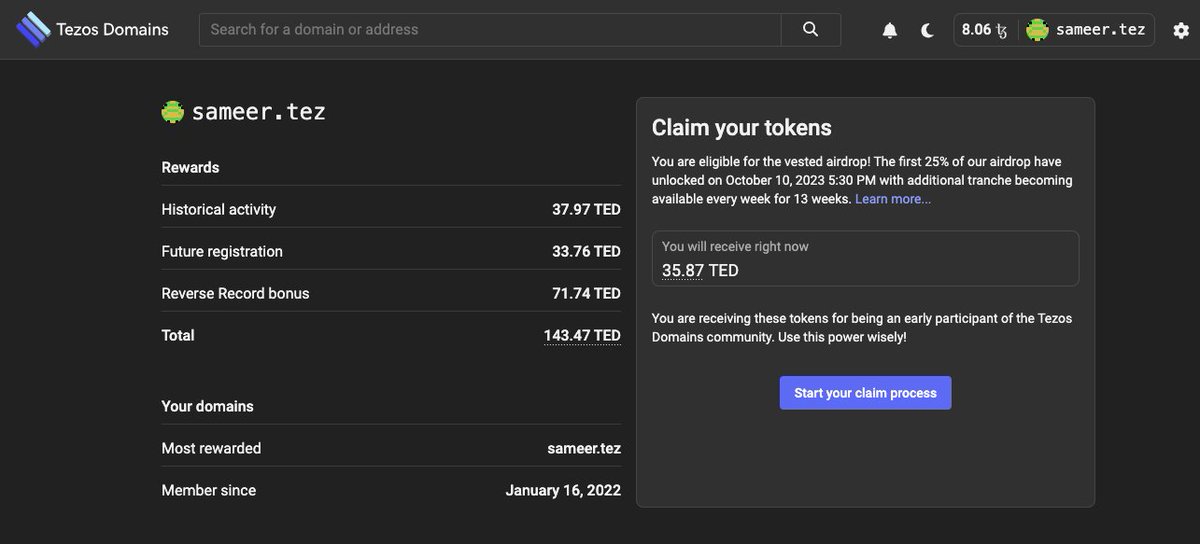Open the Learn more link
Screen dimensions: 1200x544
pyautogui.click(x=893, y=199)
